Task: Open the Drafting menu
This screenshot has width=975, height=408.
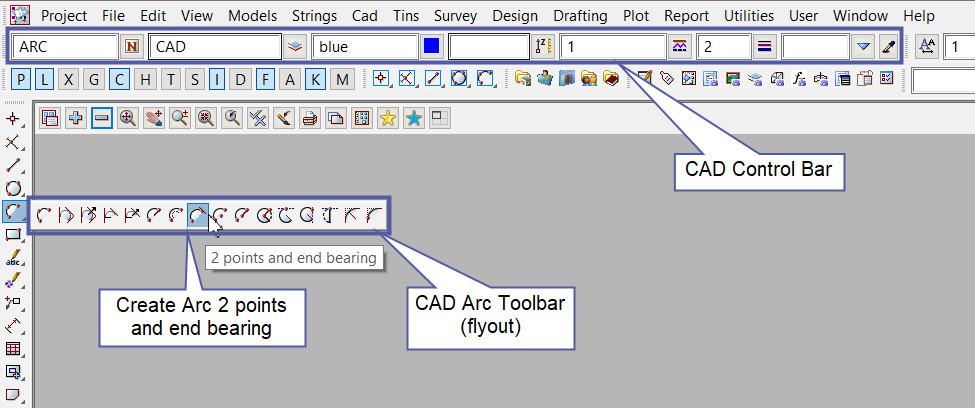Action: [x=580, y=16]
